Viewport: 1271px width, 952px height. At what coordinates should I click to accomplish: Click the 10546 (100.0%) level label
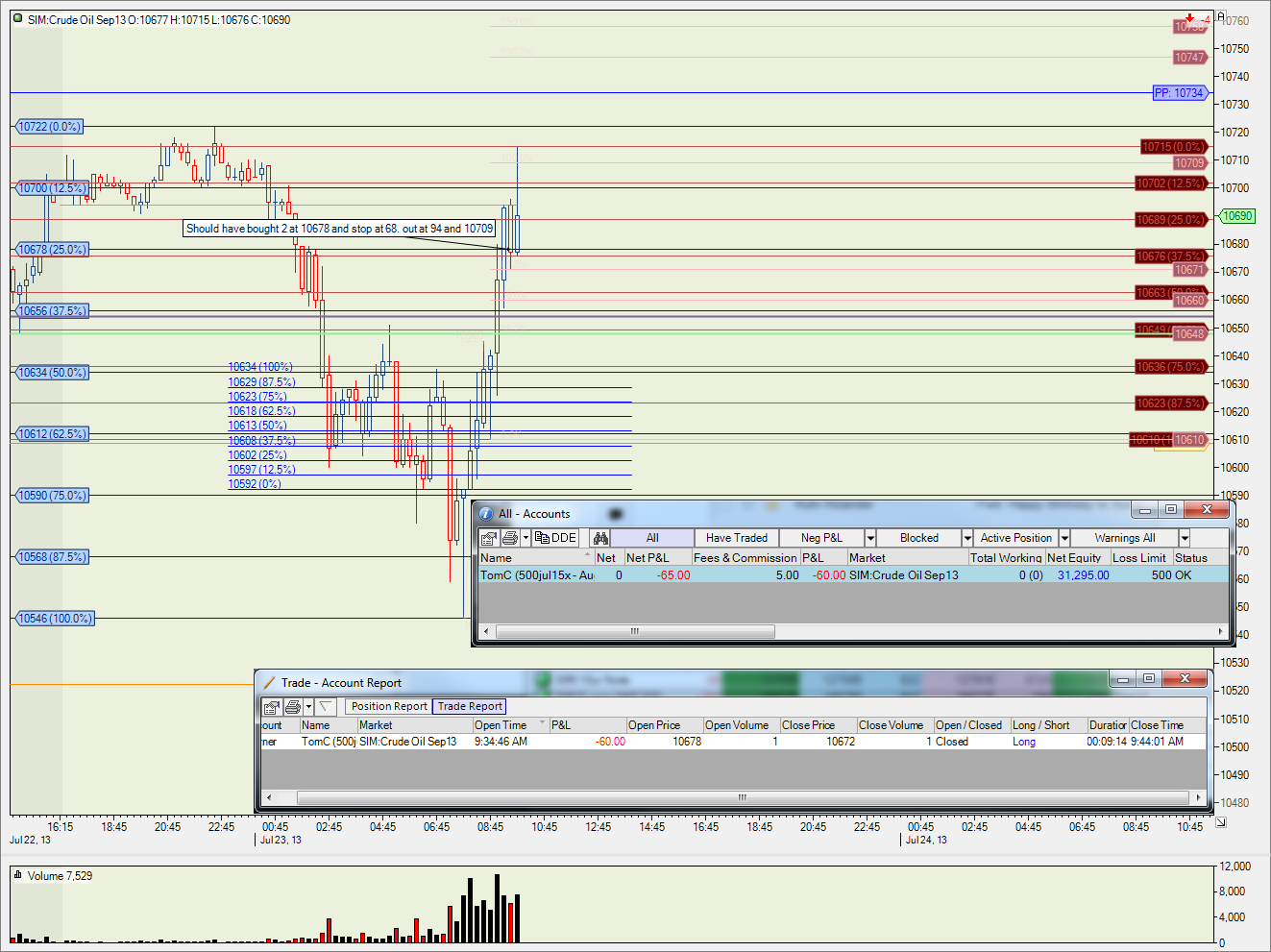(x=55, y=619)
